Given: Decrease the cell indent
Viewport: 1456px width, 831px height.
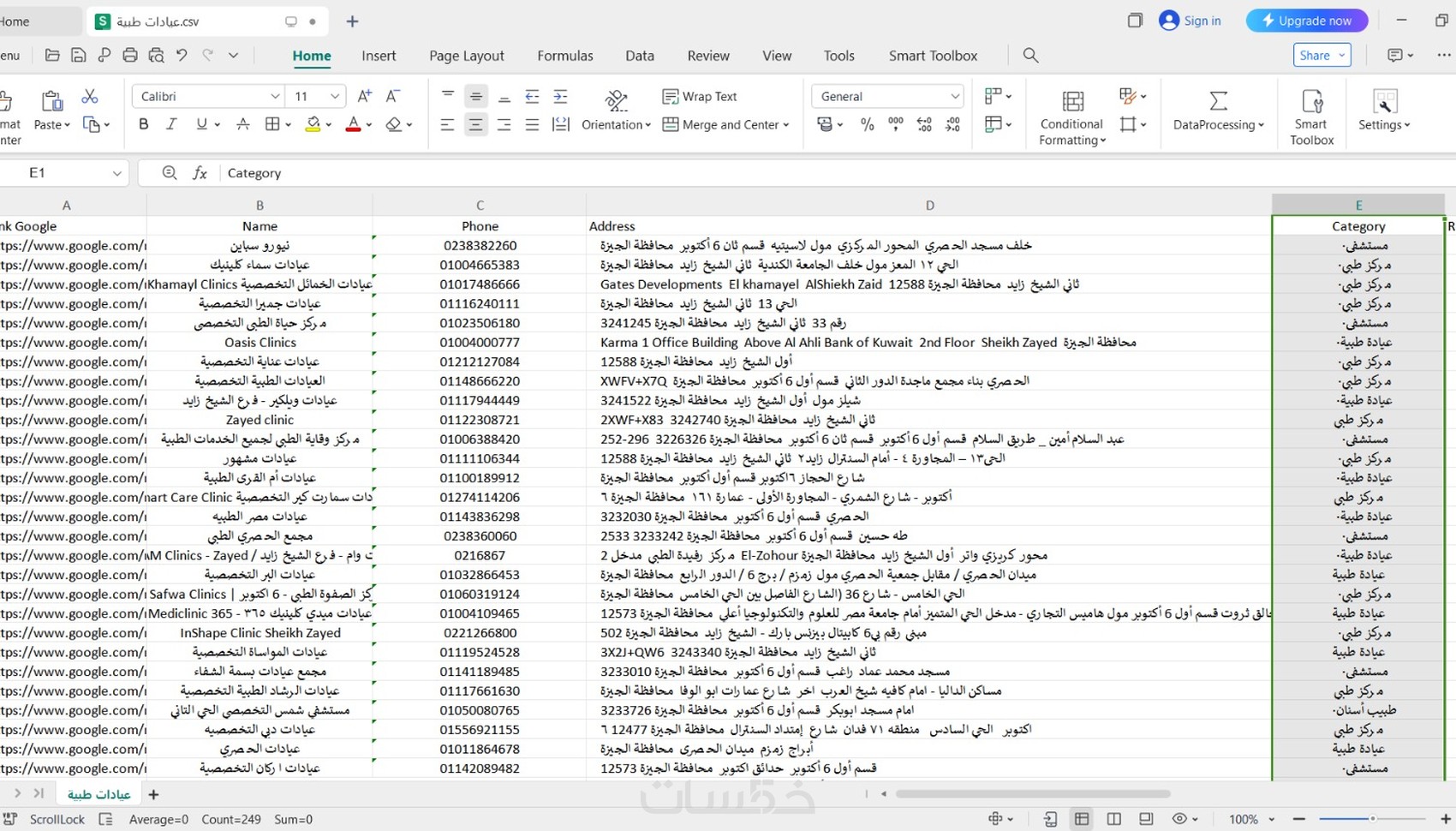Looking at the screenshot, I should click(532, 96).
